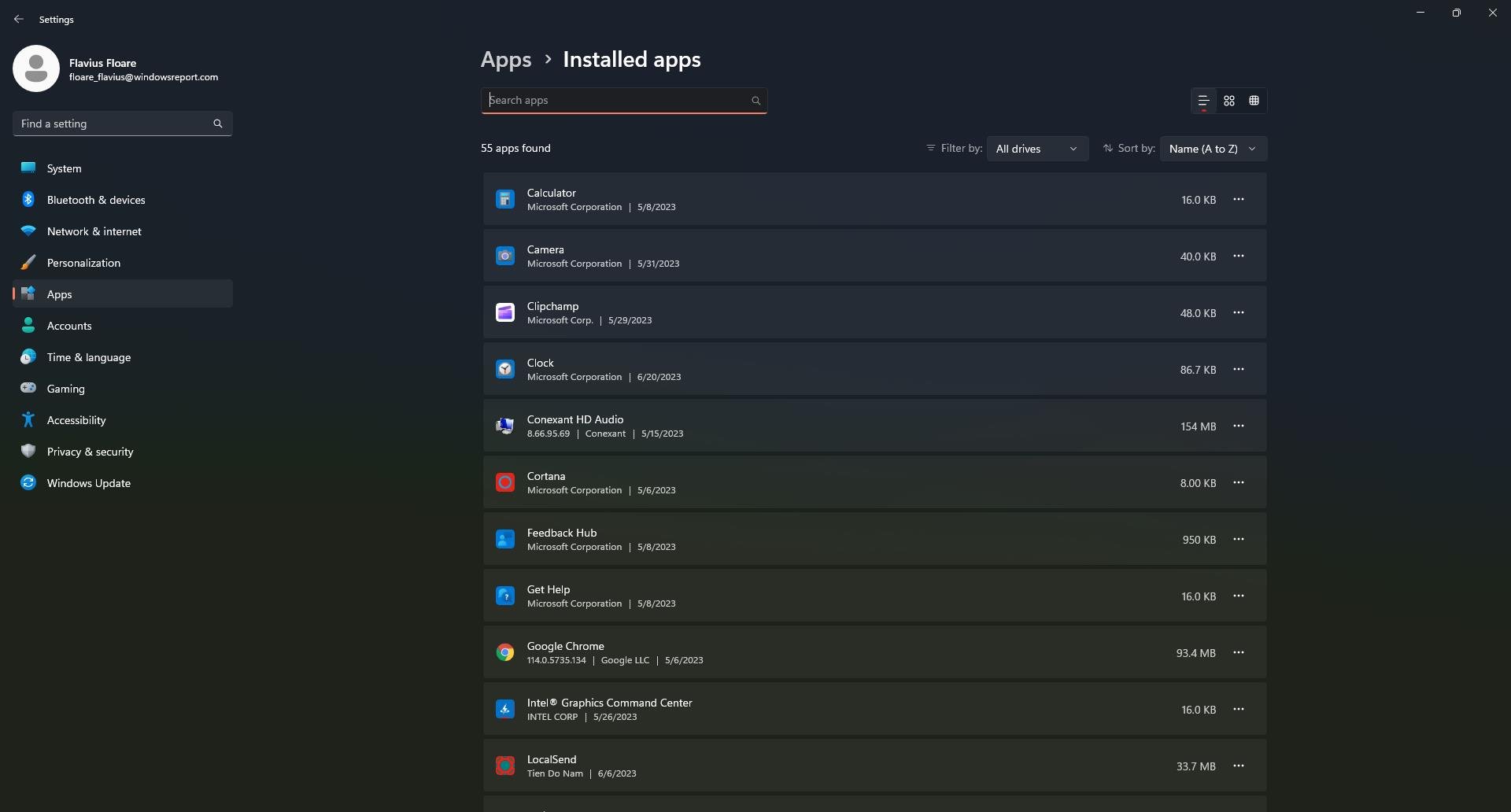
Task: Open the Sort by Name dropdown
Action: pos(1213,149)
